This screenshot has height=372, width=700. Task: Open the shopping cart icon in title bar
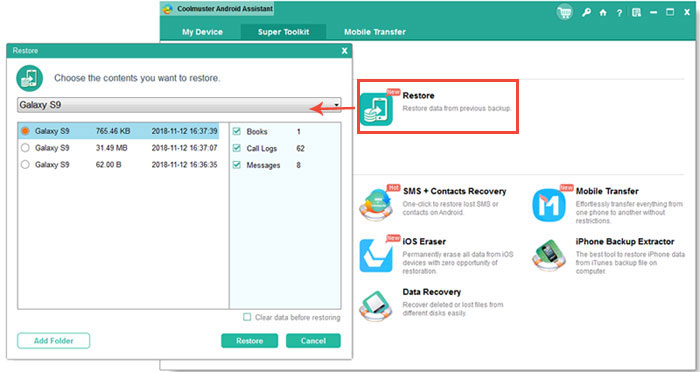[564, 13]
